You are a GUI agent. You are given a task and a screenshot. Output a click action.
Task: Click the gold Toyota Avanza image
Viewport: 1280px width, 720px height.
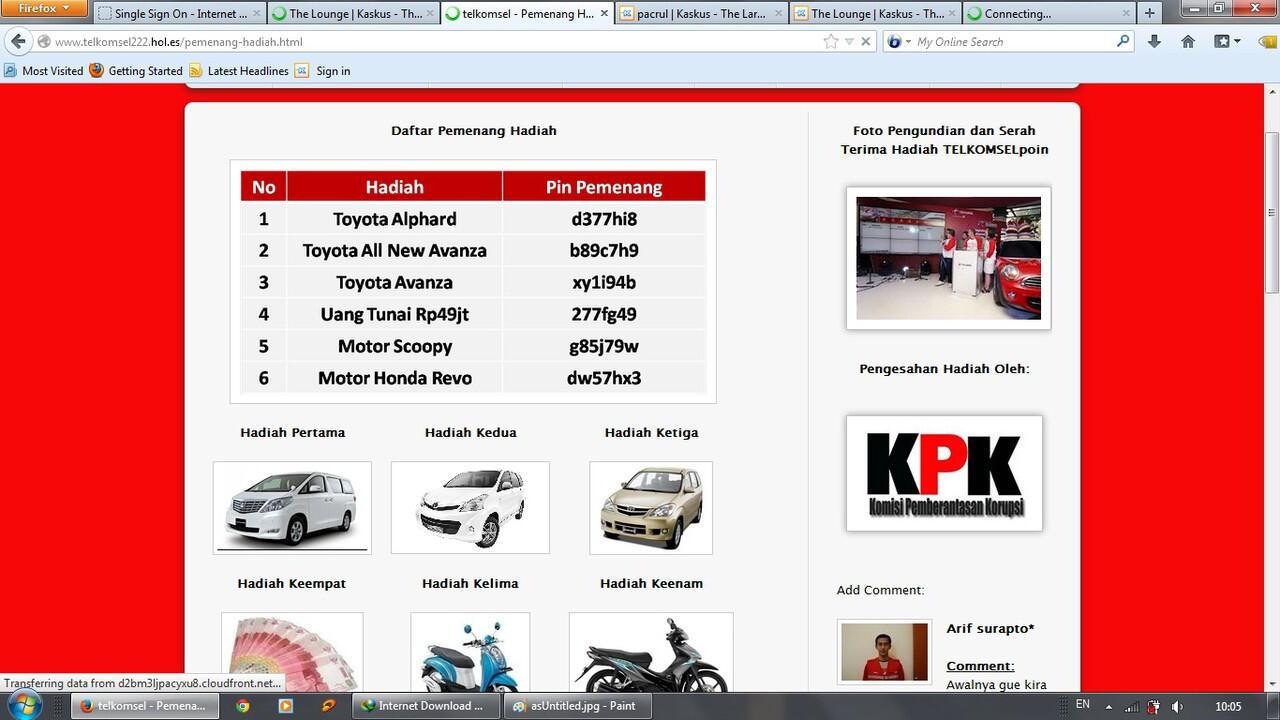point(651,507)
